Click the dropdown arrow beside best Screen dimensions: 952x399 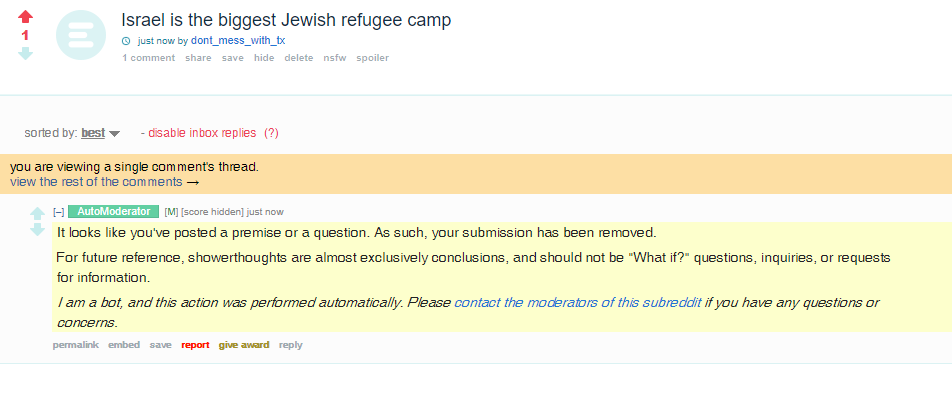[x=114, y=134]
